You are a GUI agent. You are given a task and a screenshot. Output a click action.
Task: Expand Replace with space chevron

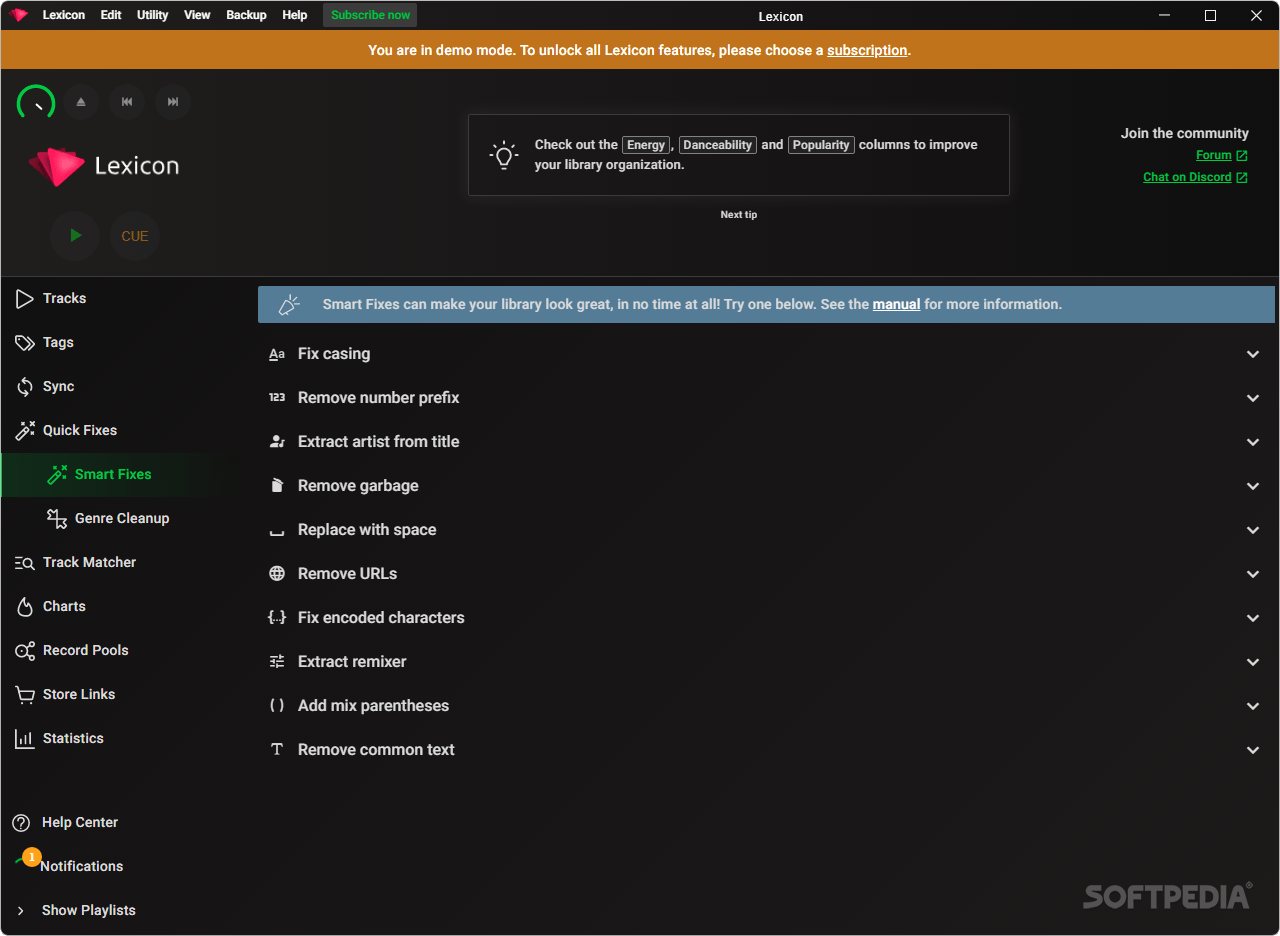click(x=1253, y=530)
